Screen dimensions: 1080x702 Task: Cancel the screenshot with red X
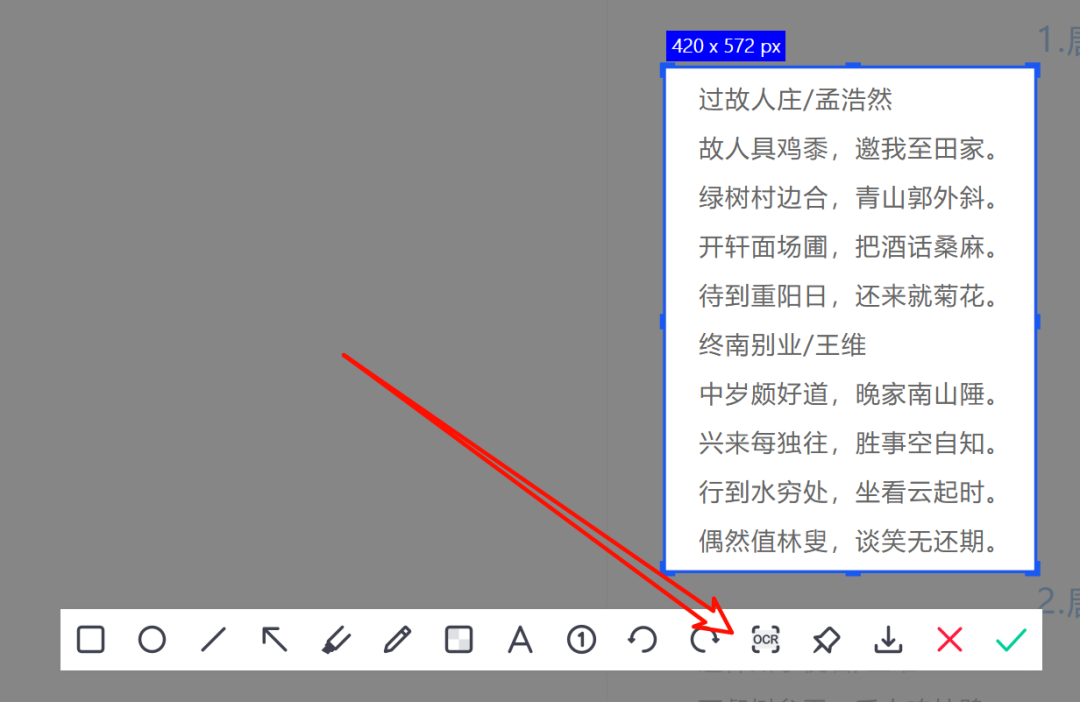tap(949, 639)
